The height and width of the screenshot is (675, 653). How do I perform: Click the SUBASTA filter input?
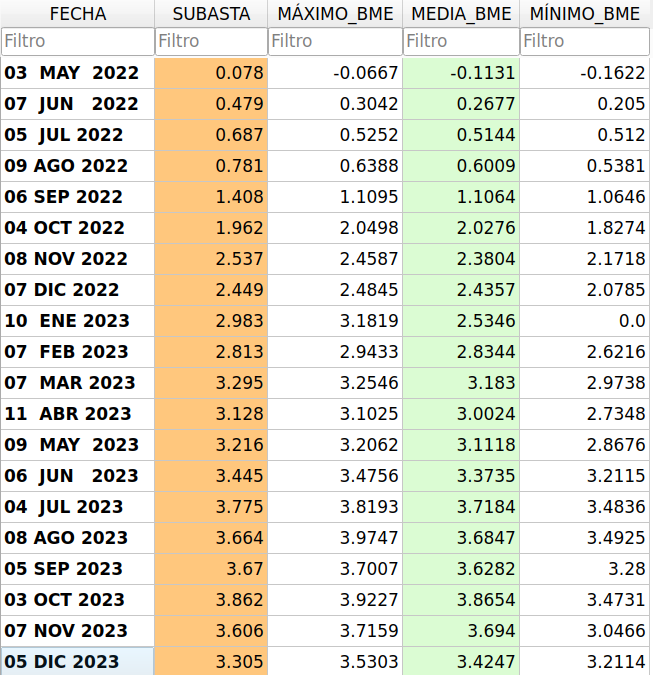coord(211,42)
